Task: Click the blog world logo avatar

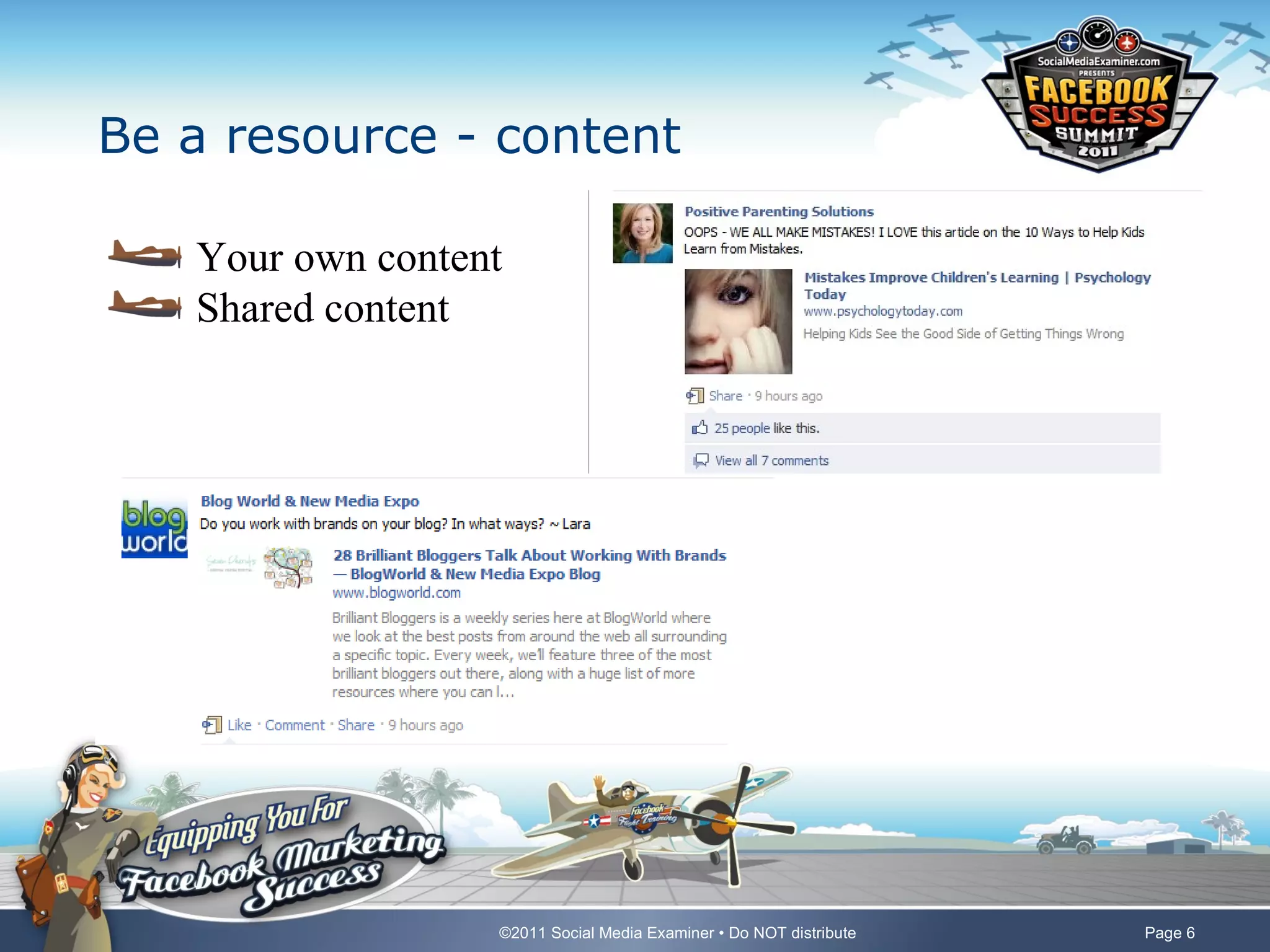Action: tap(154, 528)
